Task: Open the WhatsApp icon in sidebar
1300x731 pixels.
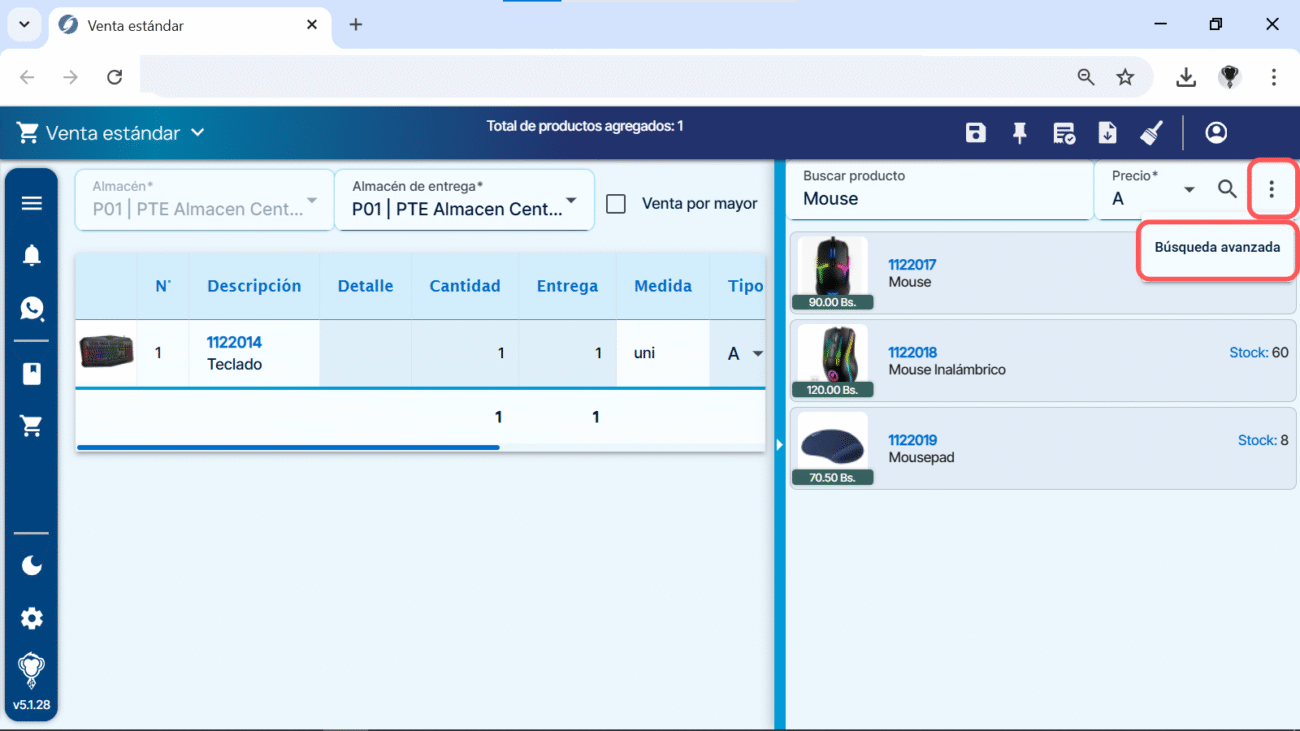Action: click(x=32, y=308)
